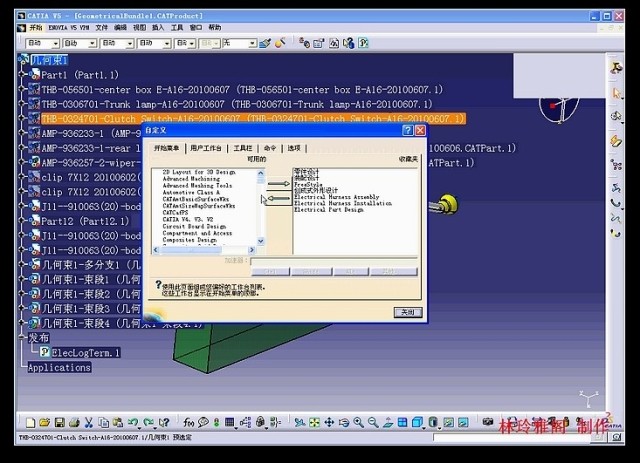Switch to the 命令 tab
The image size is (640, 463).
(x=270, y=148)
